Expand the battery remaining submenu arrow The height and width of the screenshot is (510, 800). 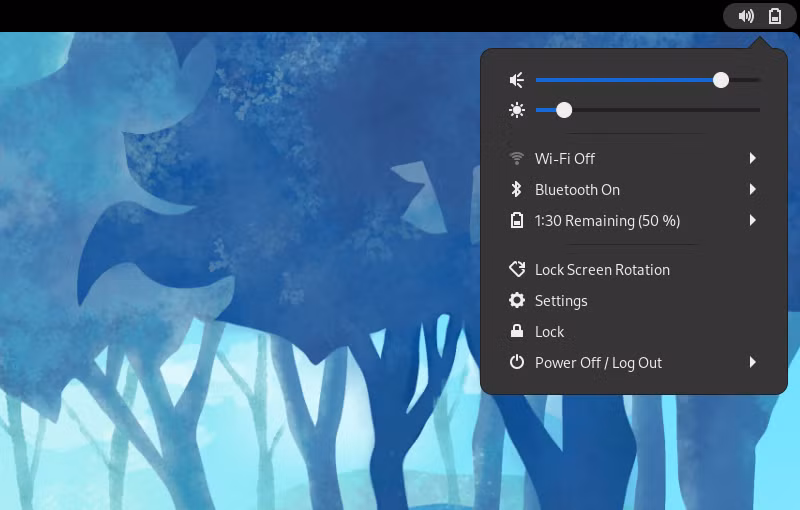pos(753,220)
